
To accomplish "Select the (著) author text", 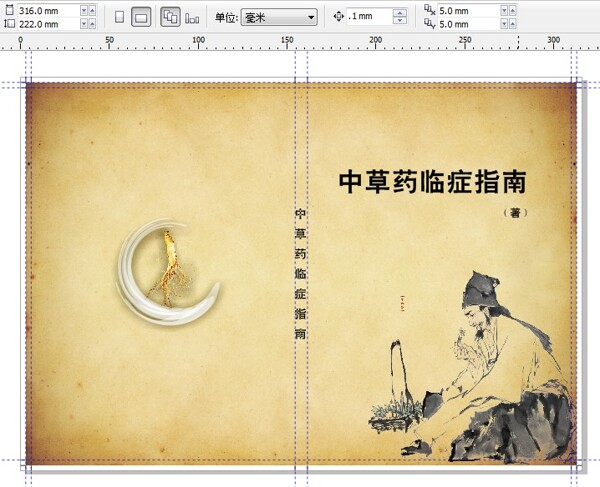I will [515, 213].
